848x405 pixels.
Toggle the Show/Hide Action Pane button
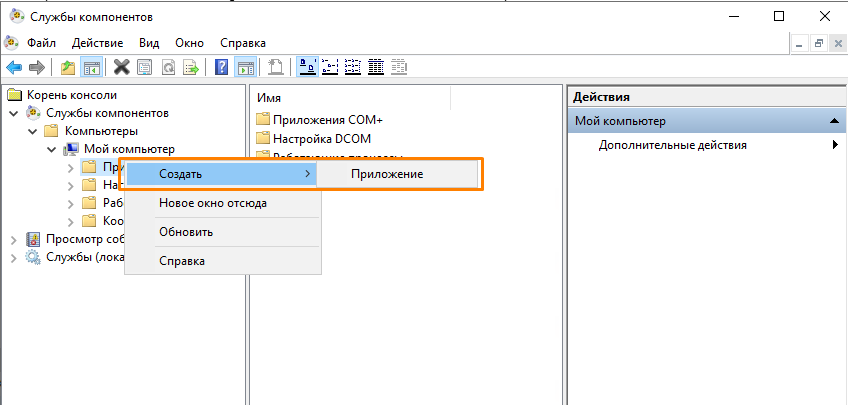(x=244, y=67)
